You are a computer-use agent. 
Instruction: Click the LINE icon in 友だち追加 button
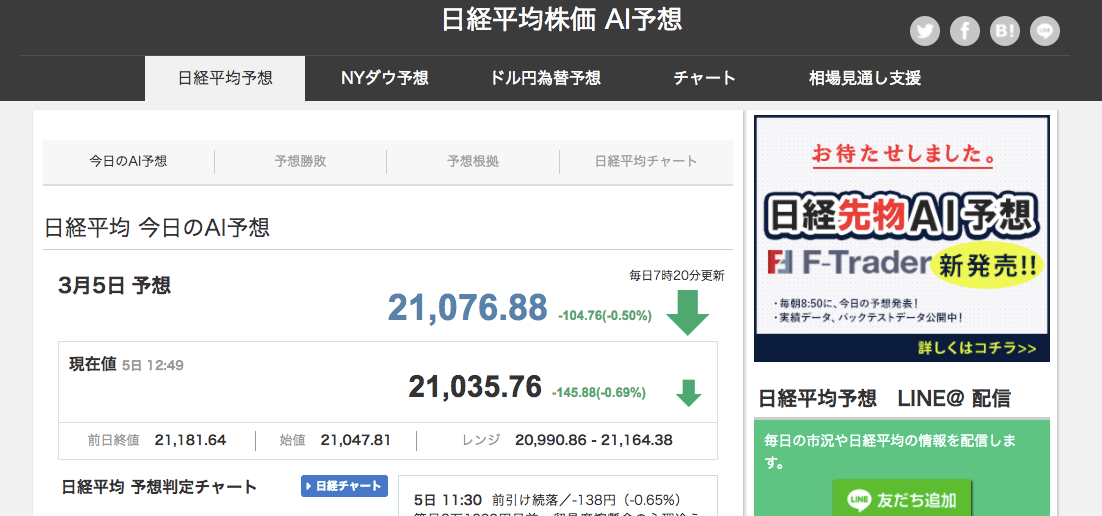(x=858, y=499)
